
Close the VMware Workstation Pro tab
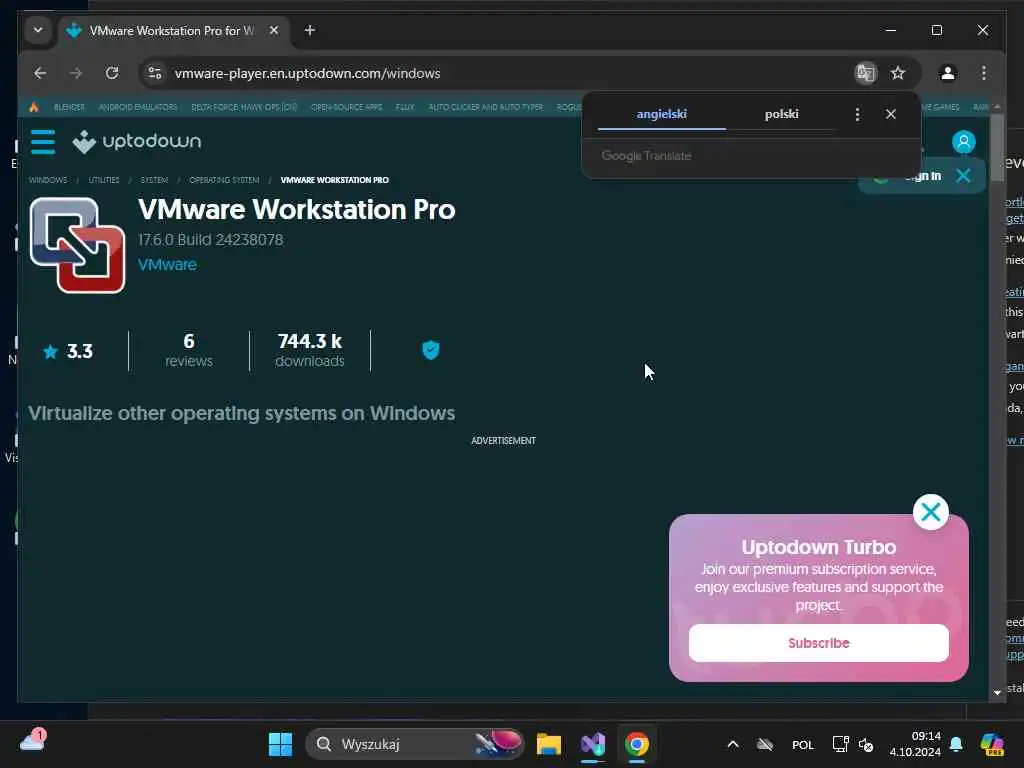point(274,30)
